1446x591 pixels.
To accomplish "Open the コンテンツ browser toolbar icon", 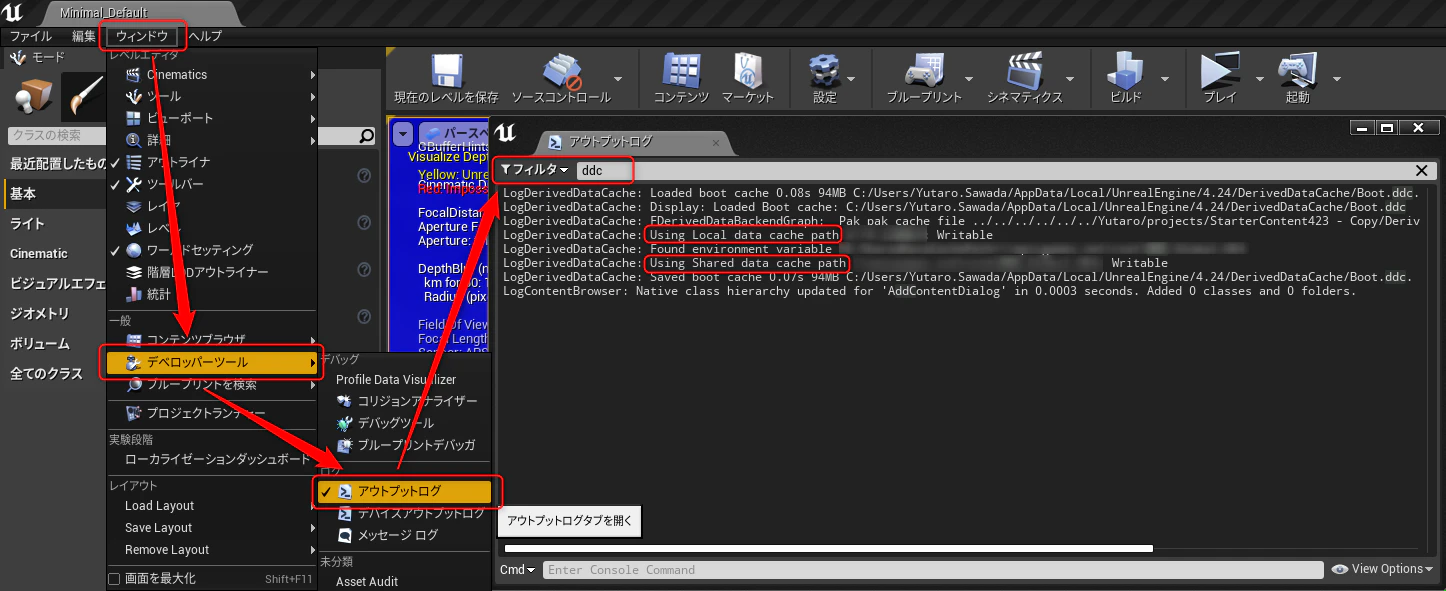I will (681, 71).
